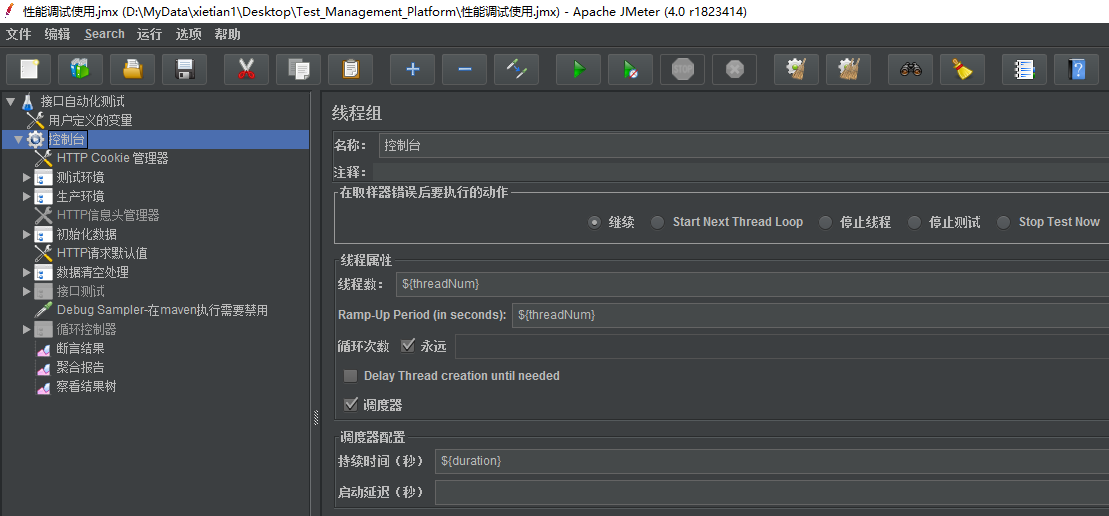Viewport: 1109px width, 516px height.
Task: Open the 运行 menu
Action: pos(149,34)
